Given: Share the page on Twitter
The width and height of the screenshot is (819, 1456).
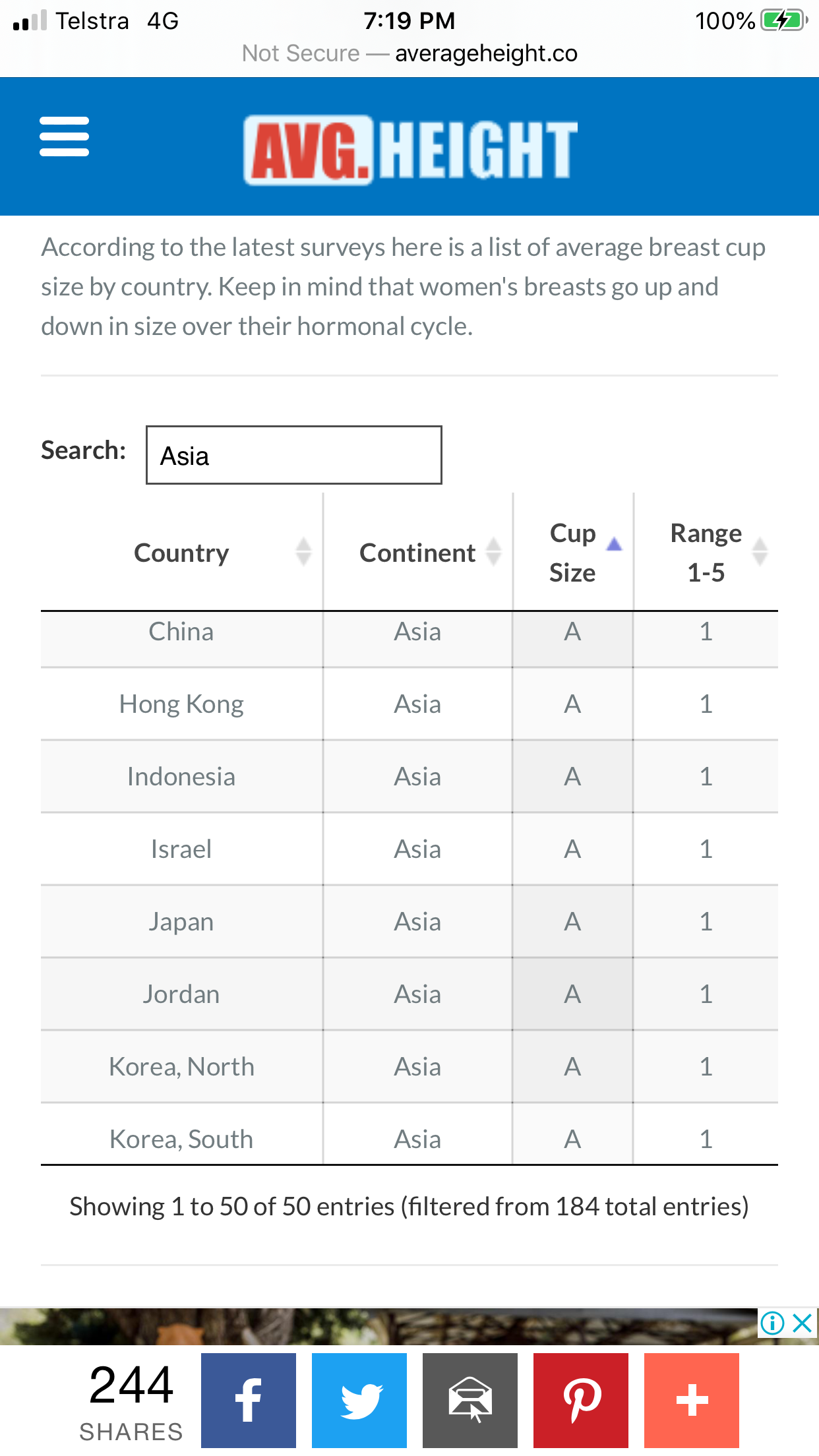Looking at the screenshot, I should click(359, 1400).
